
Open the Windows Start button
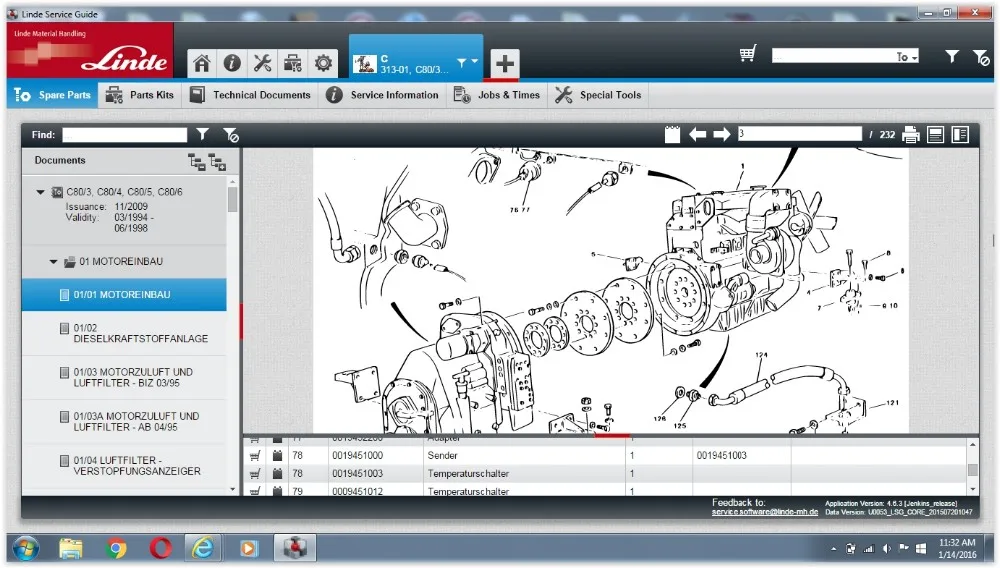pos(26,548)
